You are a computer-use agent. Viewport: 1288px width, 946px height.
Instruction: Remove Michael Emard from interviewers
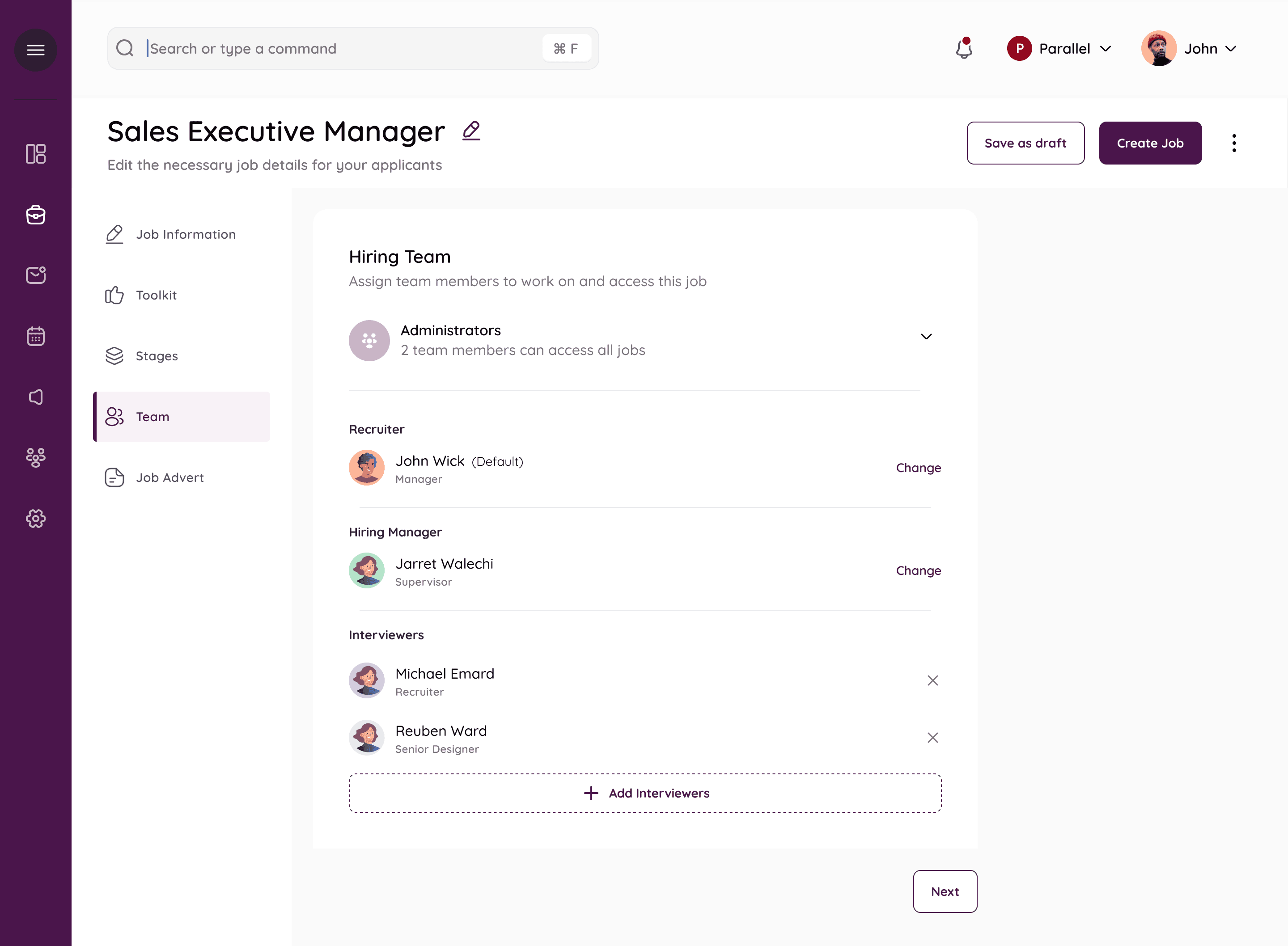click(932, 680)
